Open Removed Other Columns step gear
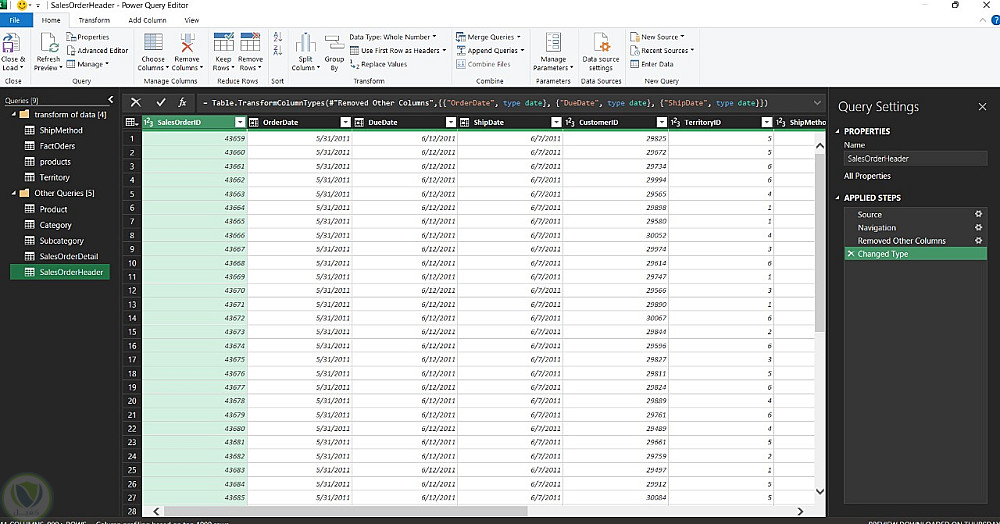The height and width of the screenshot is (524, 1000). [978, 240]
